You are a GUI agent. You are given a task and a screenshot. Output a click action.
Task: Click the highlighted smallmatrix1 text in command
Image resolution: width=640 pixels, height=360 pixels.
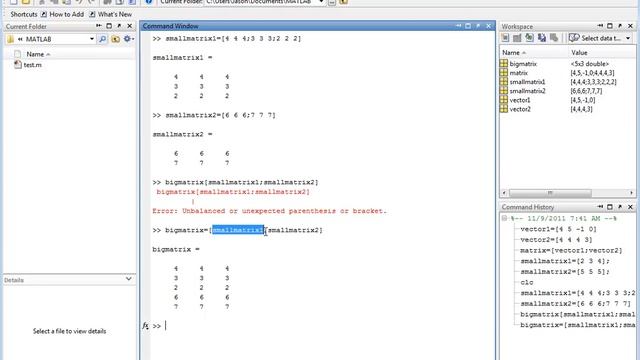coord(238,230)
